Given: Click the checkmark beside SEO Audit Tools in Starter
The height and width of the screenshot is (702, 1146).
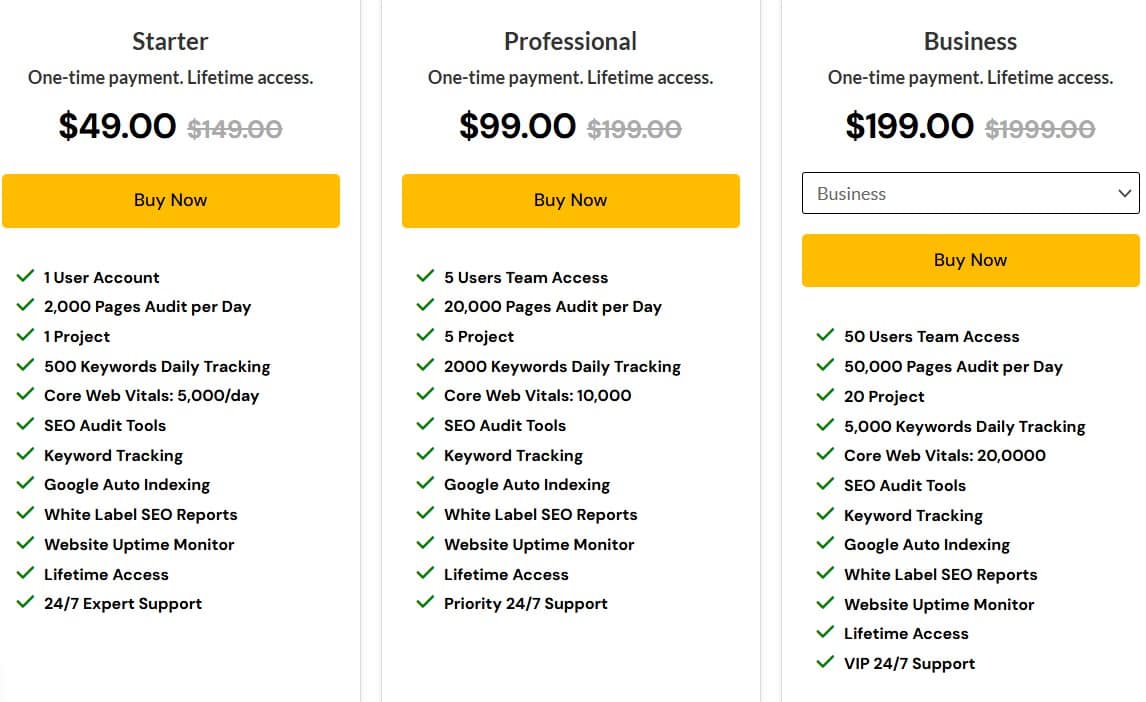Looking at the screenshot, I should 26,425.
